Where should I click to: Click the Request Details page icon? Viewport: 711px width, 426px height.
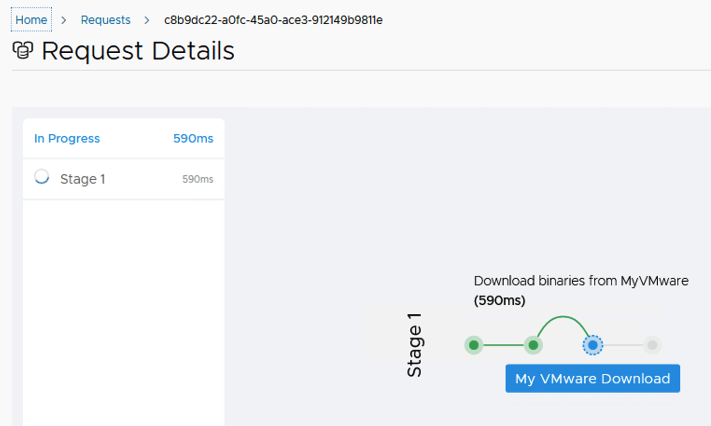pos(23,50)
